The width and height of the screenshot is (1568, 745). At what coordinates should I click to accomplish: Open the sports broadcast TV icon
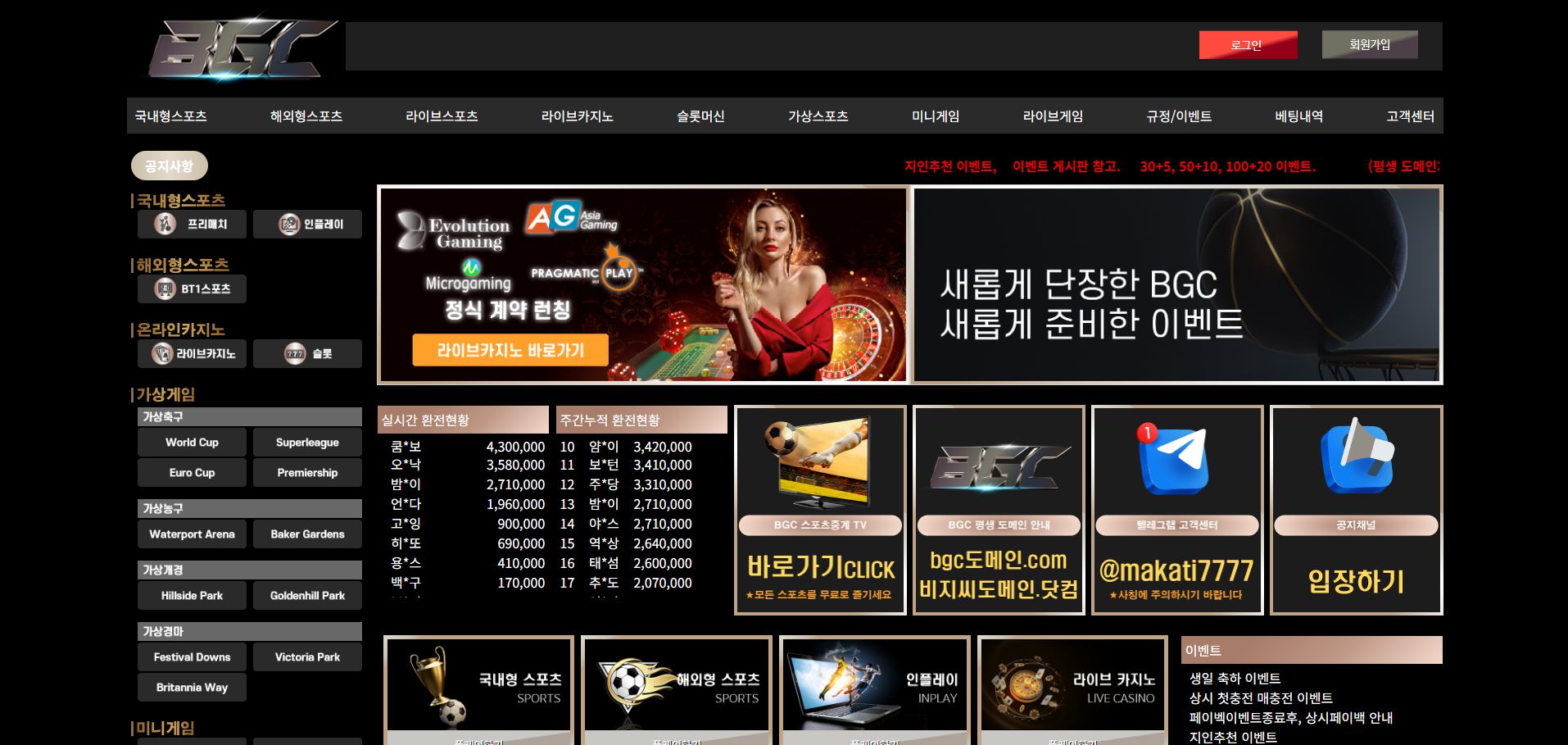tap(819, 461)
